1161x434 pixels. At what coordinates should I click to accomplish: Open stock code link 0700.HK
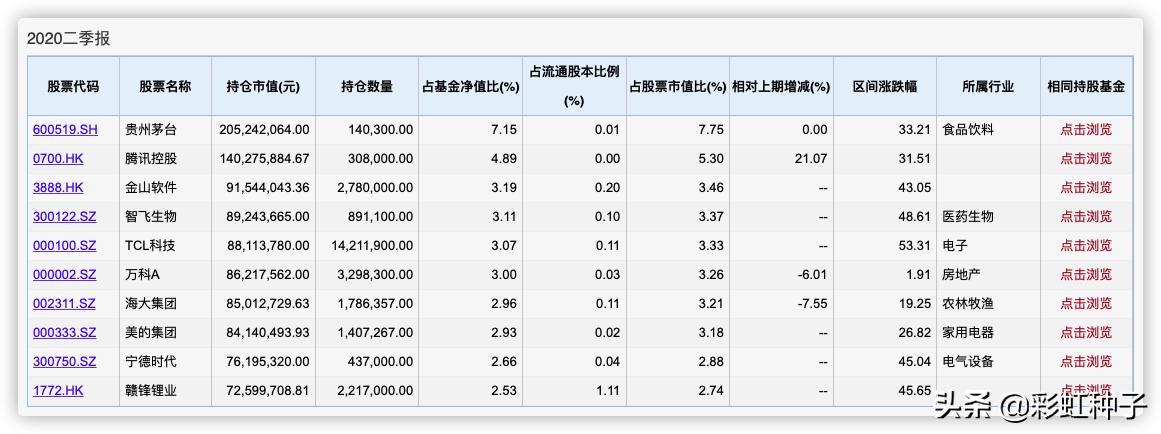(x=59, y=158)
